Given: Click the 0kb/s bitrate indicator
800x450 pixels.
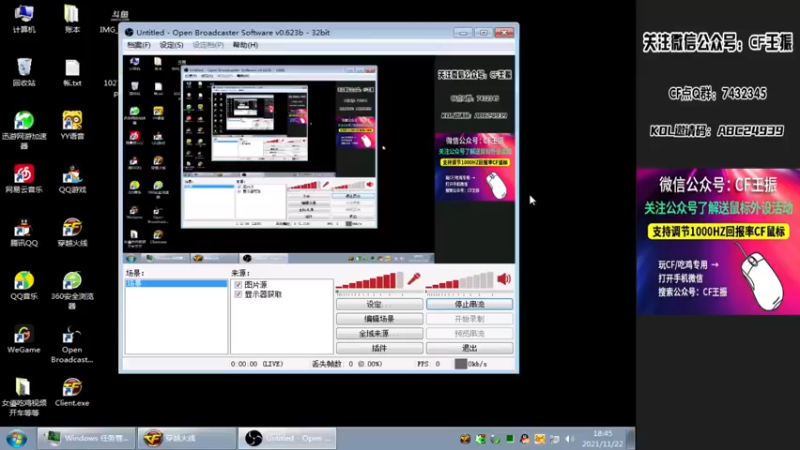Looking at the screenshot, I should tap(471, 364).
